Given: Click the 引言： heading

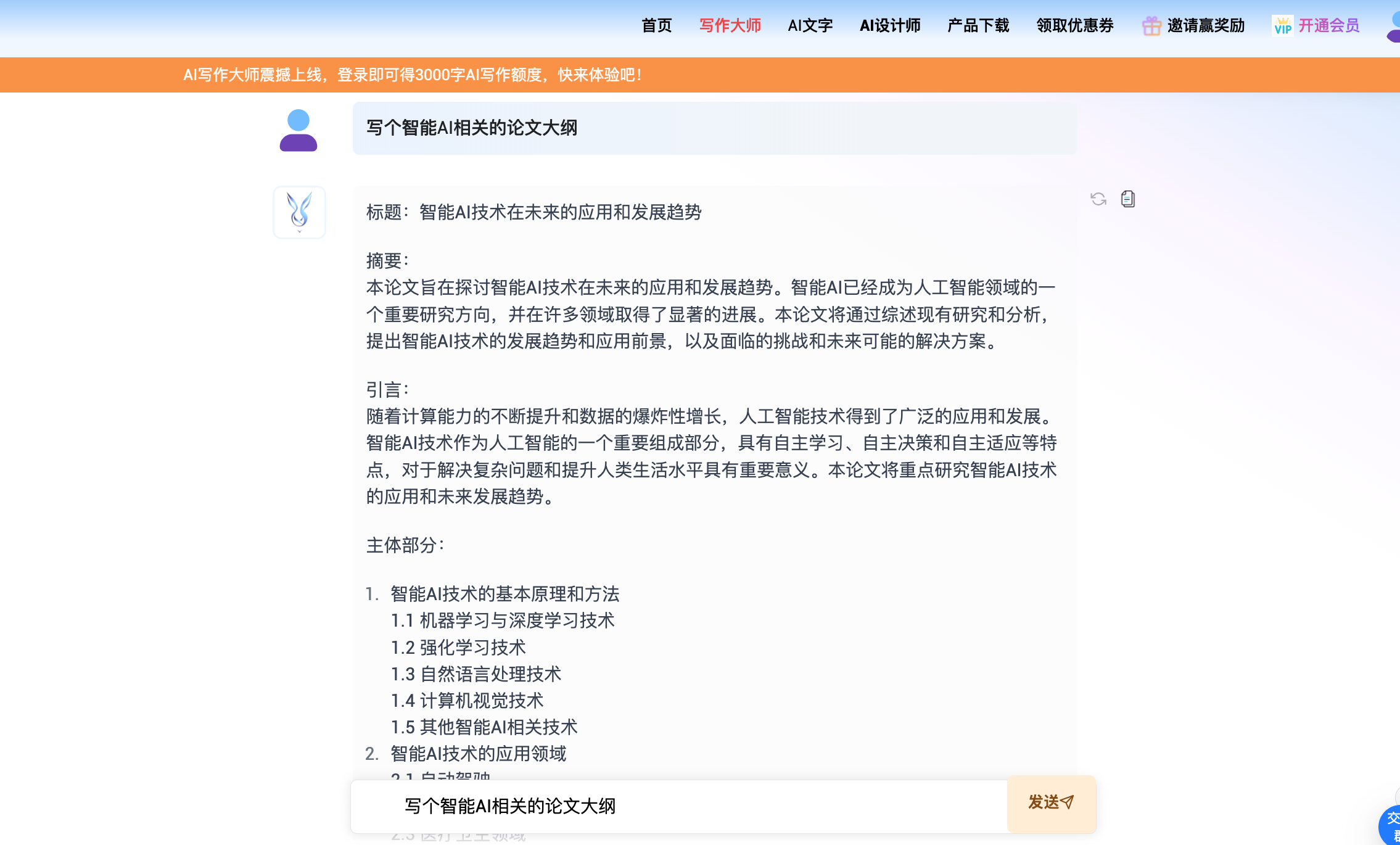Looking at the screenshot, I should 388,390.
